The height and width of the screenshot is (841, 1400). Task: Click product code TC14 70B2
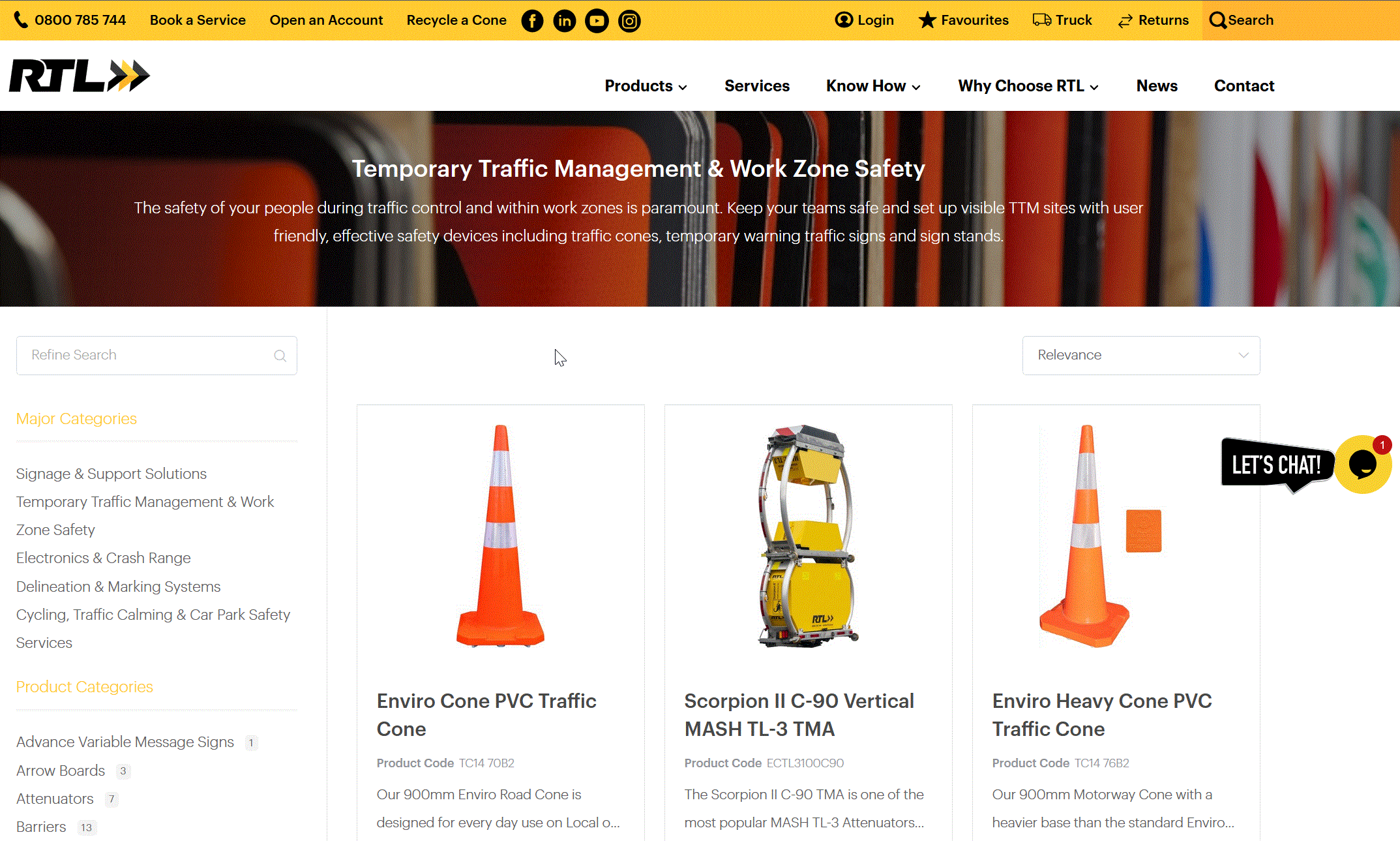[x=486, y=763]
